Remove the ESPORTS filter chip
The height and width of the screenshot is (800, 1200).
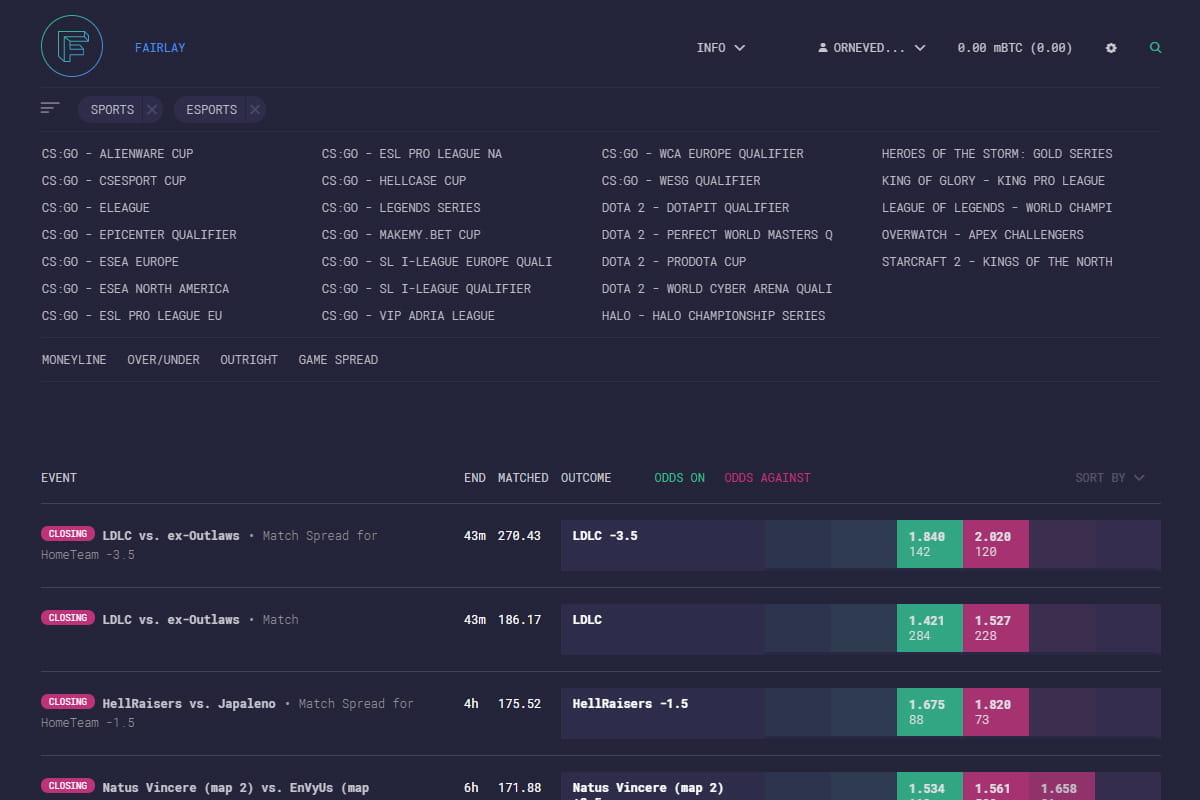click(x=255, y=110)
